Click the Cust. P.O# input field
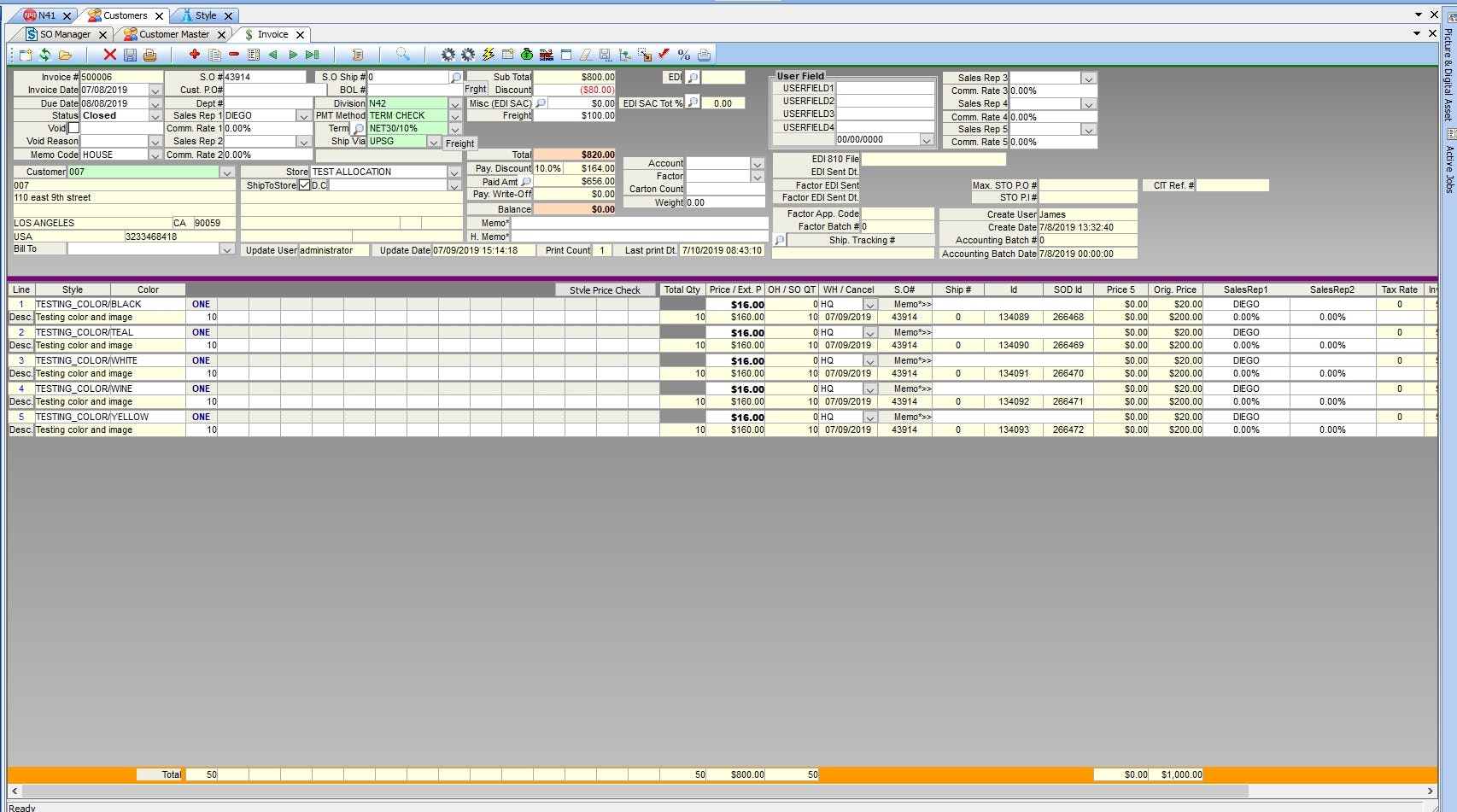 [x=275, y=90]
